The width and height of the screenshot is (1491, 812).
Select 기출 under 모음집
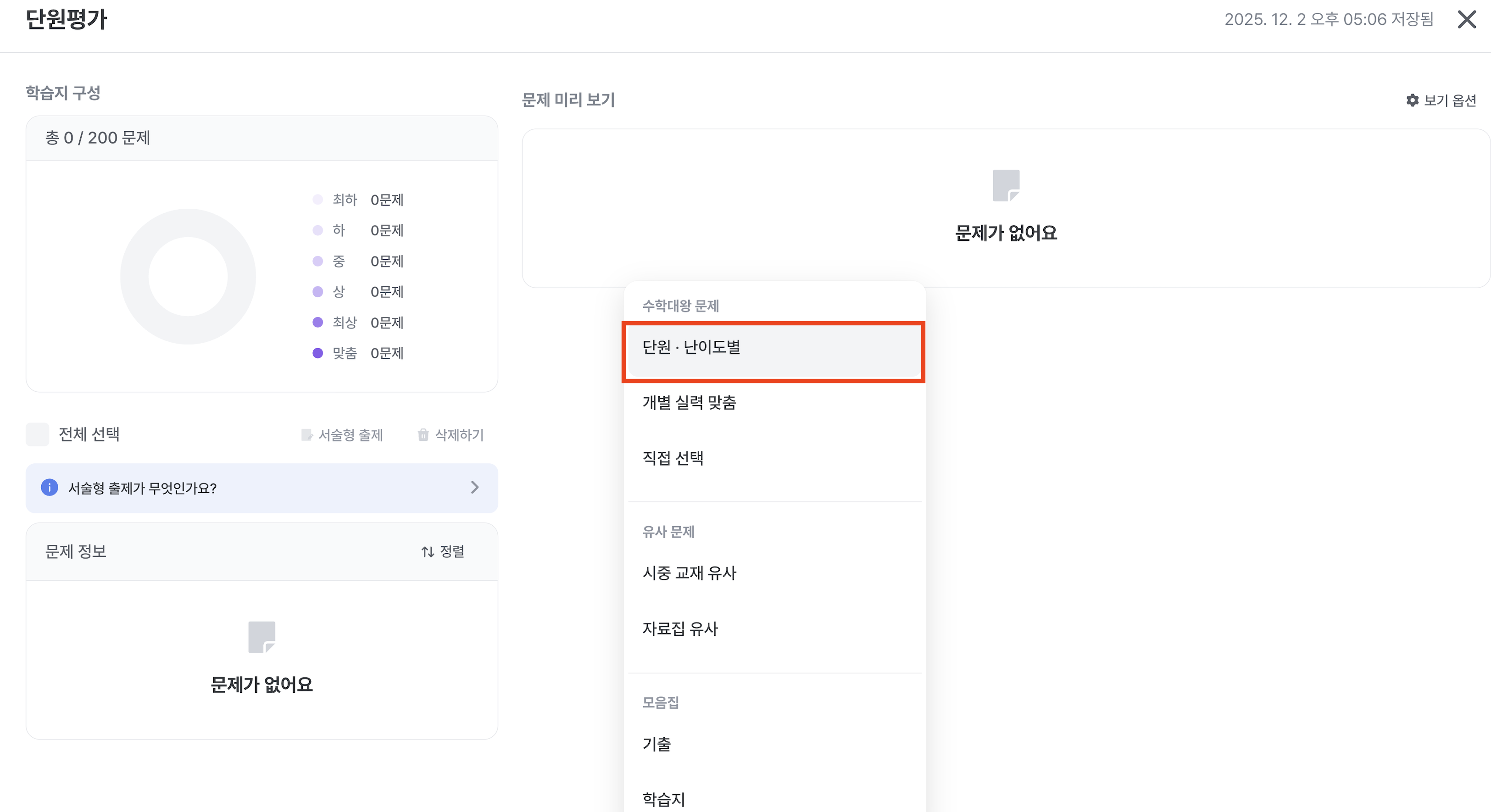coord(657,744)
